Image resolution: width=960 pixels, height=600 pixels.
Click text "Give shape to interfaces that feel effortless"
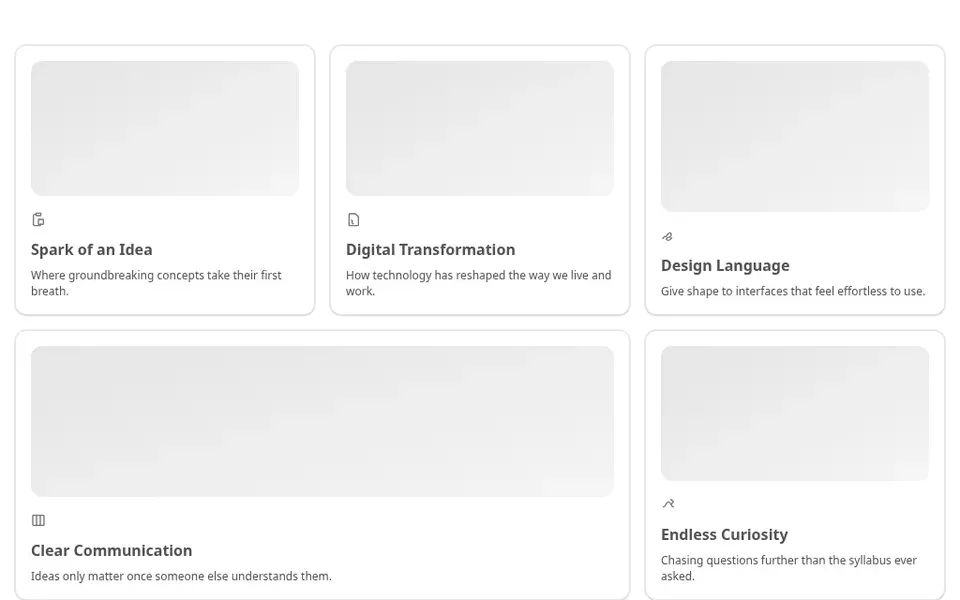[776, 291]
